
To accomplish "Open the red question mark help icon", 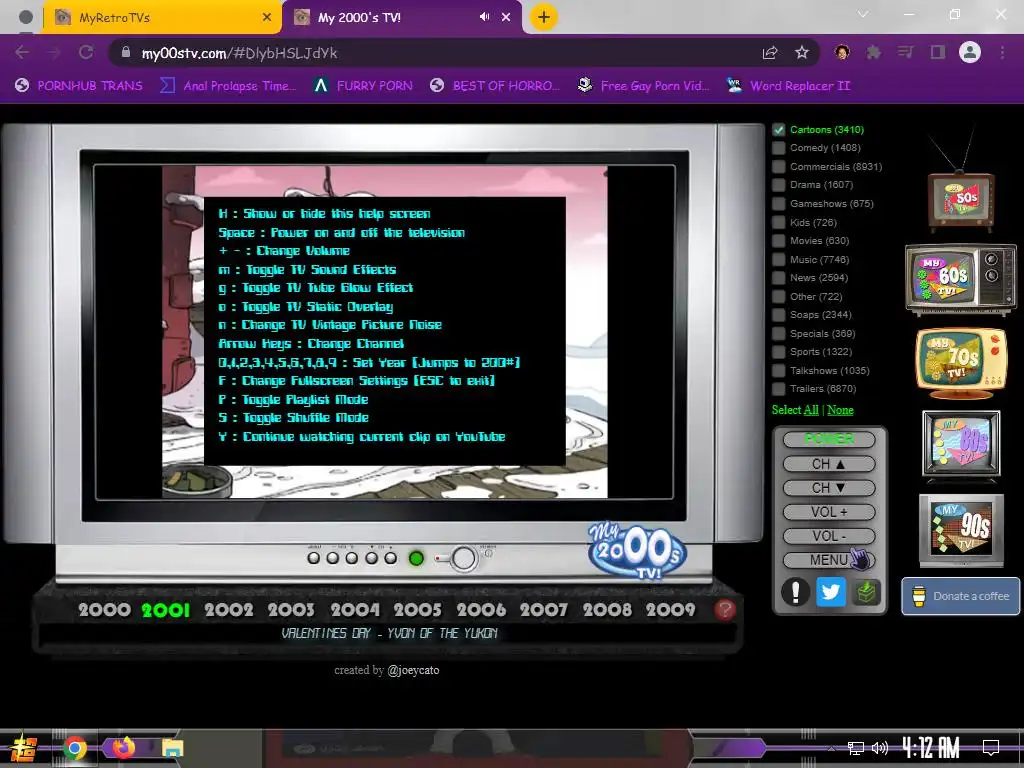I will point(725,609).
